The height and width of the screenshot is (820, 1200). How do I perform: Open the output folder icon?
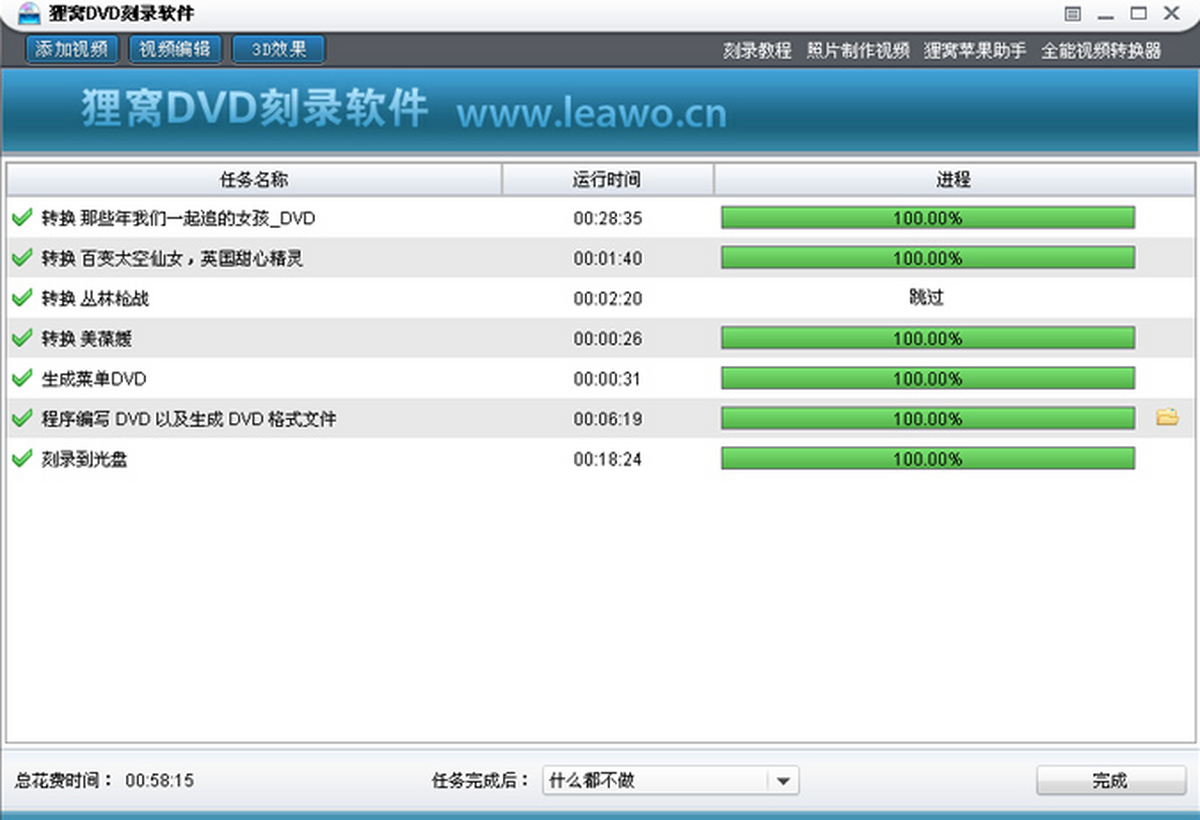point(1166,417)
